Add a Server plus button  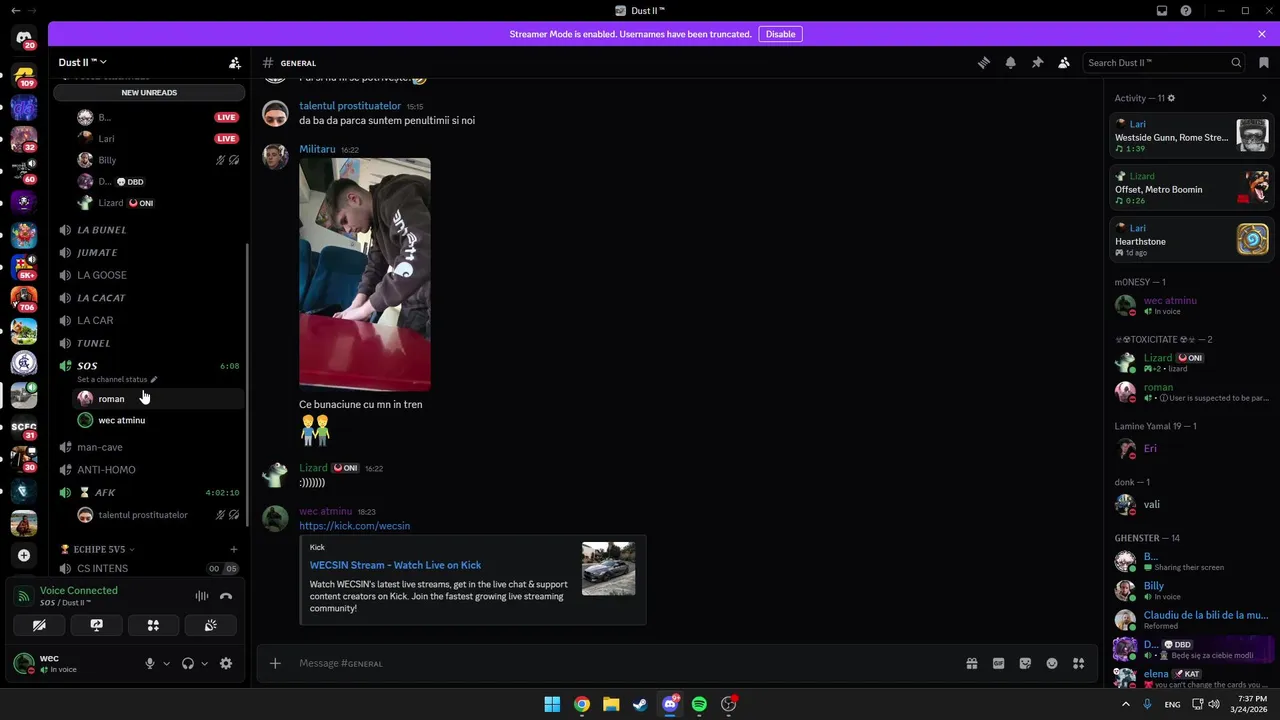coord(24,555)
